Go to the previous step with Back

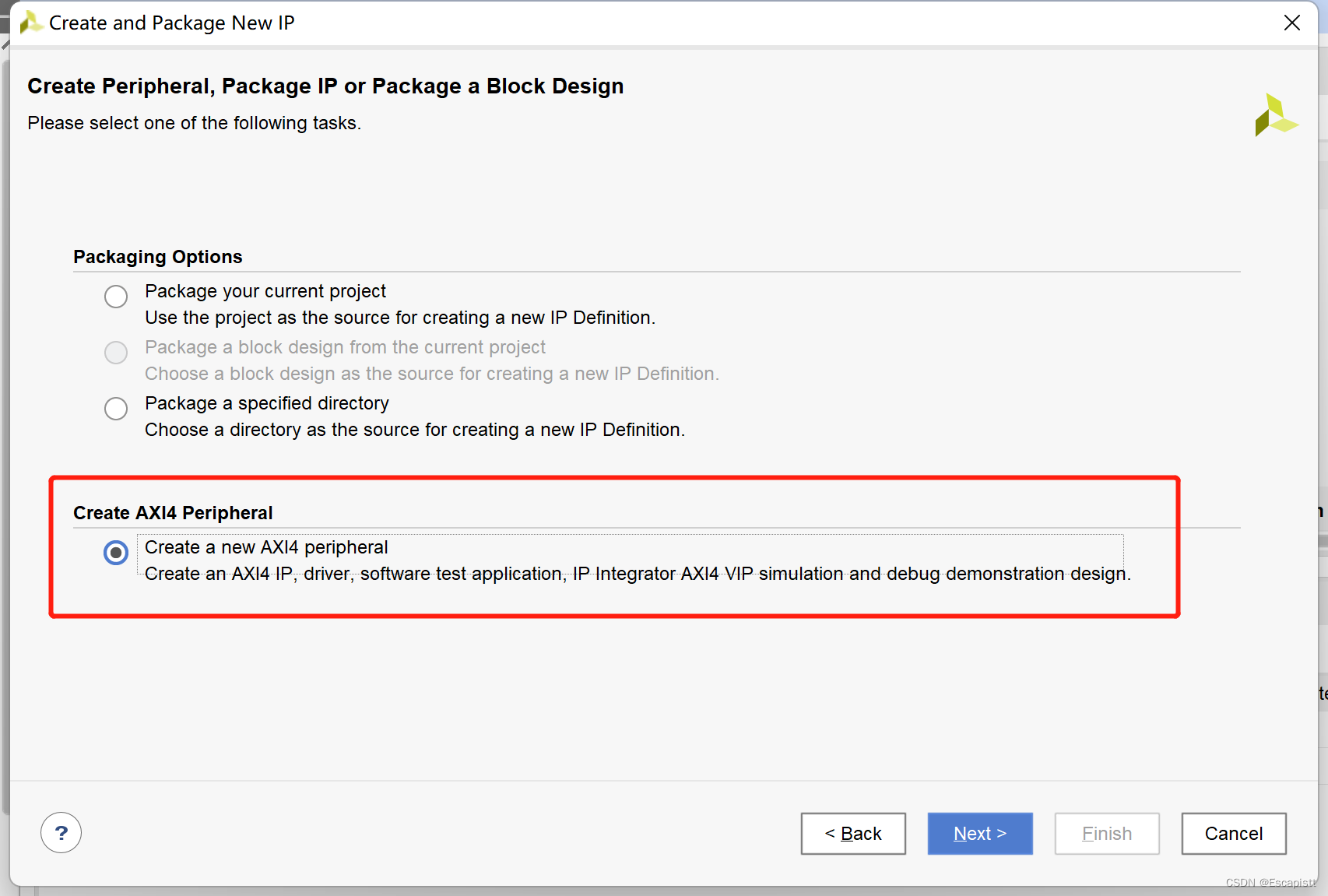(x=852, y=834)
